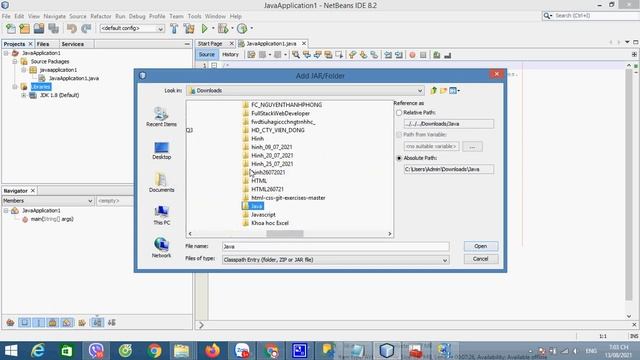Viewport: 640px width, 360px height.
Task: Select the HD_CTY_VIEN_DONG folder
Action: click(278, 130)
